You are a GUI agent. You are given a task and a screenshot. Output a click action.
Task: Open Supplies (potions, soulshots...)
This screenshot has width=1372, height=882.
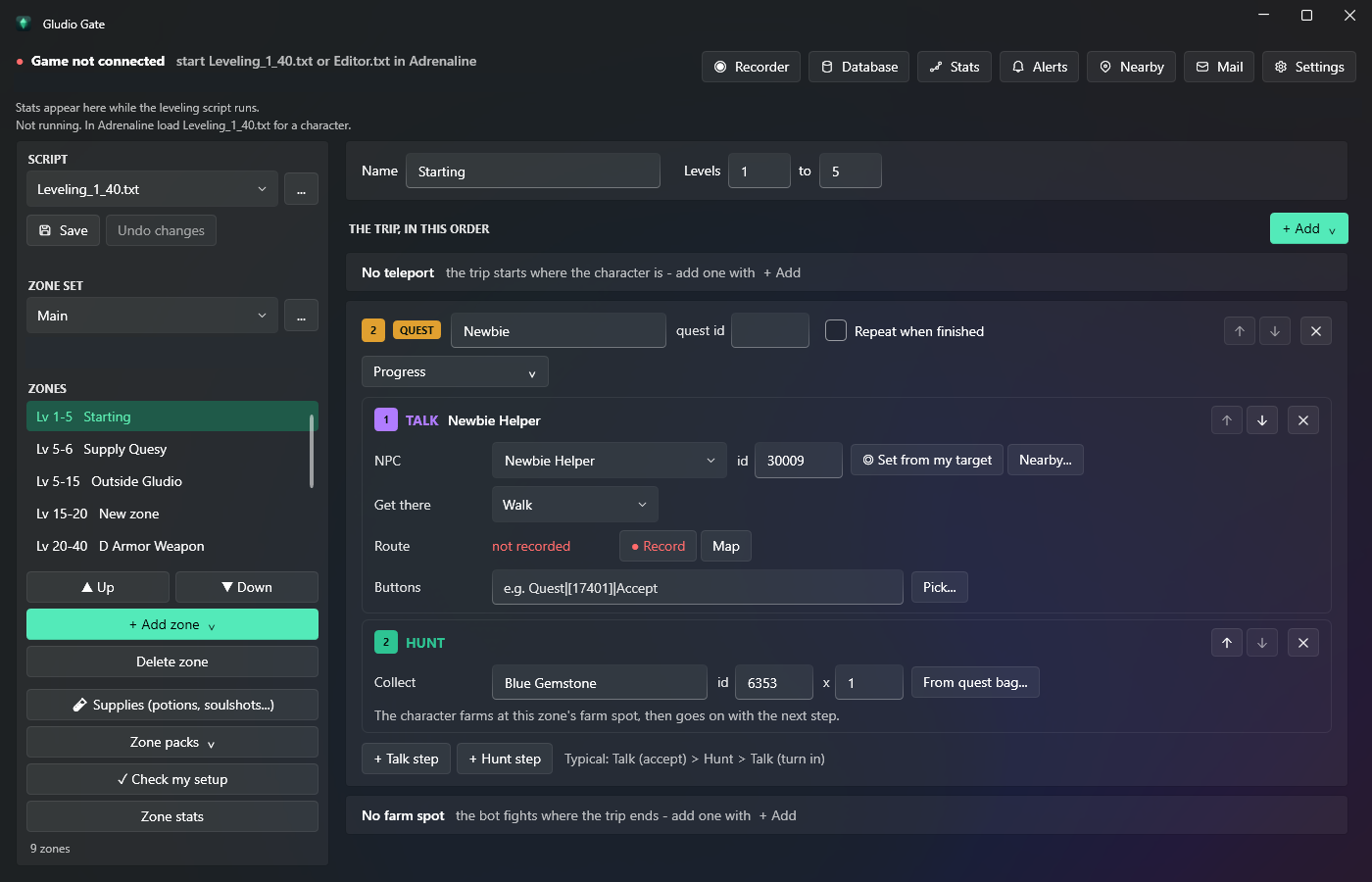(172, 705)
